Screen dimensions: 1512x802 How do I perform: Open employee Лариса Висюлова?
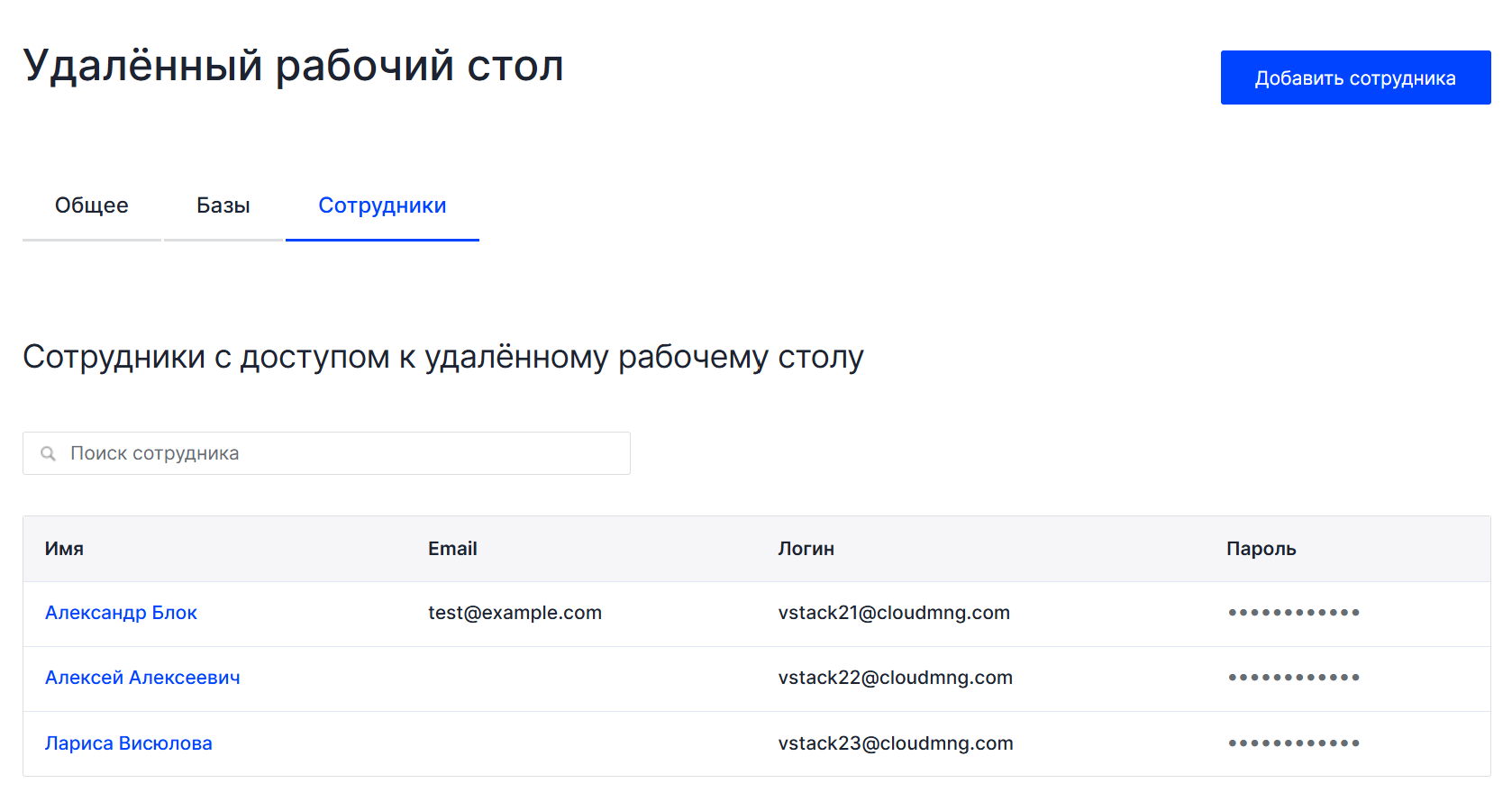tap(129, 743)
